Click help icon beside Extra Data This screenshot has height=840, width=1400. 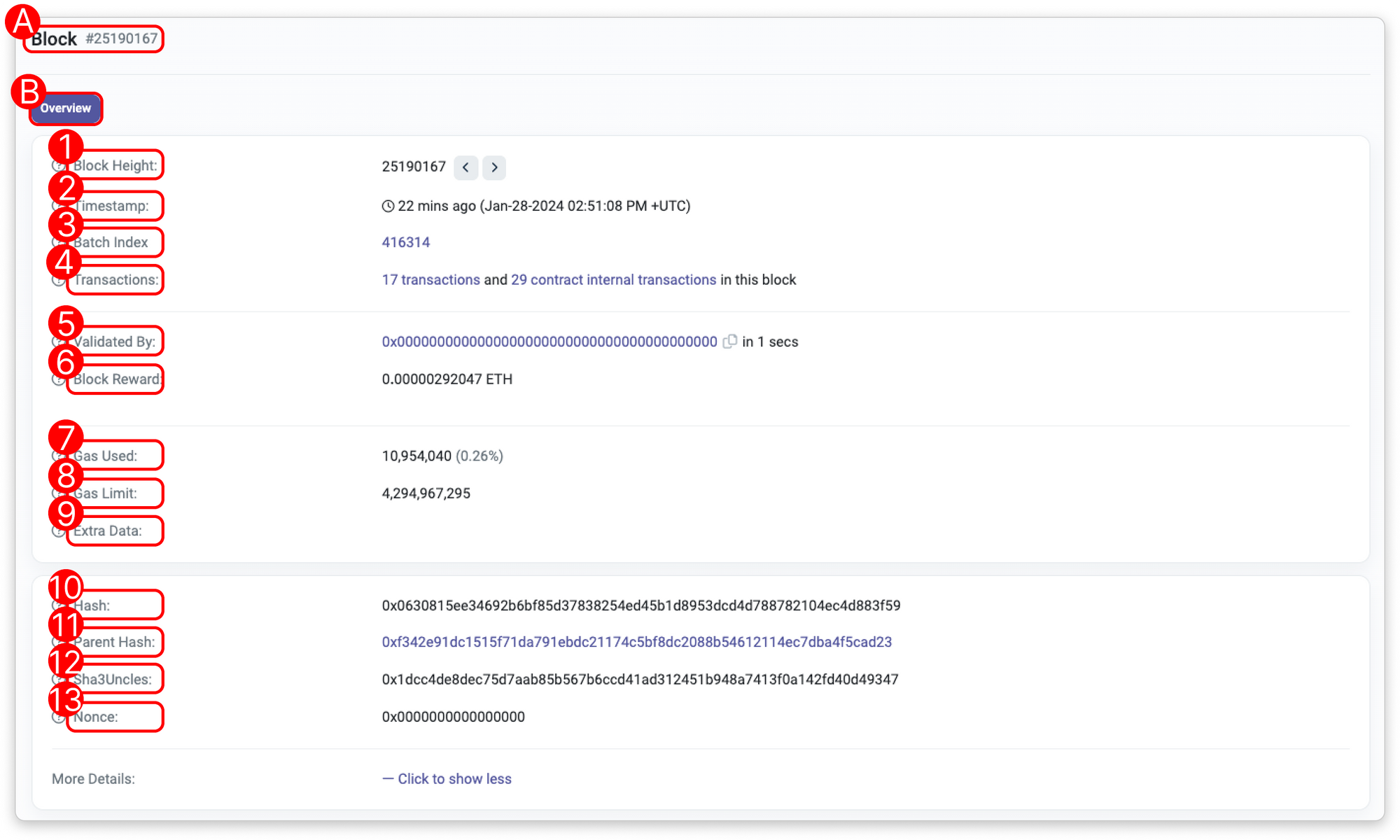[x=58, y=531]
